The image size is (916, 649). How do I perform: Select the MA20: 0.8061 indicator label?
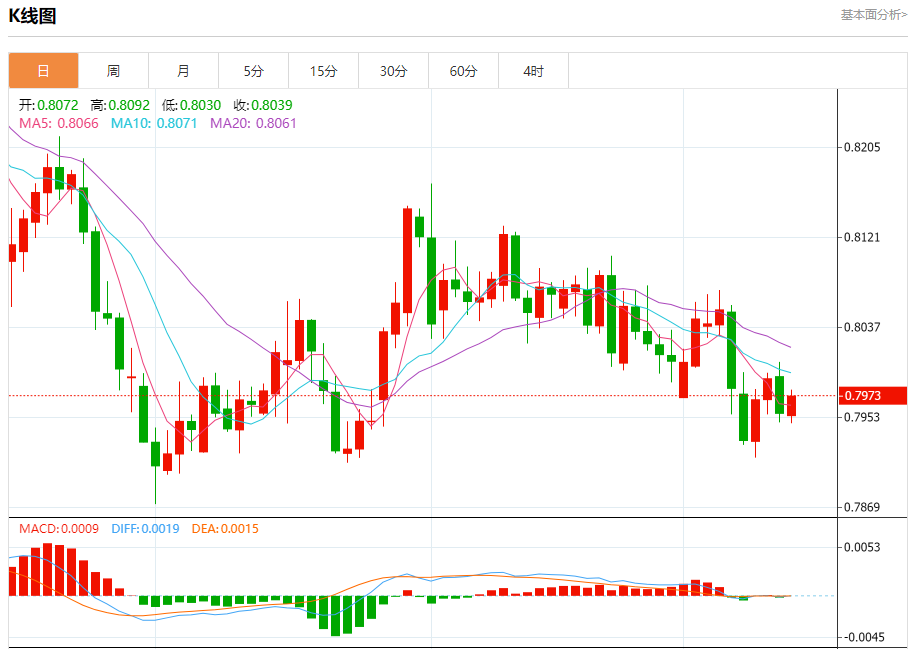253,123
